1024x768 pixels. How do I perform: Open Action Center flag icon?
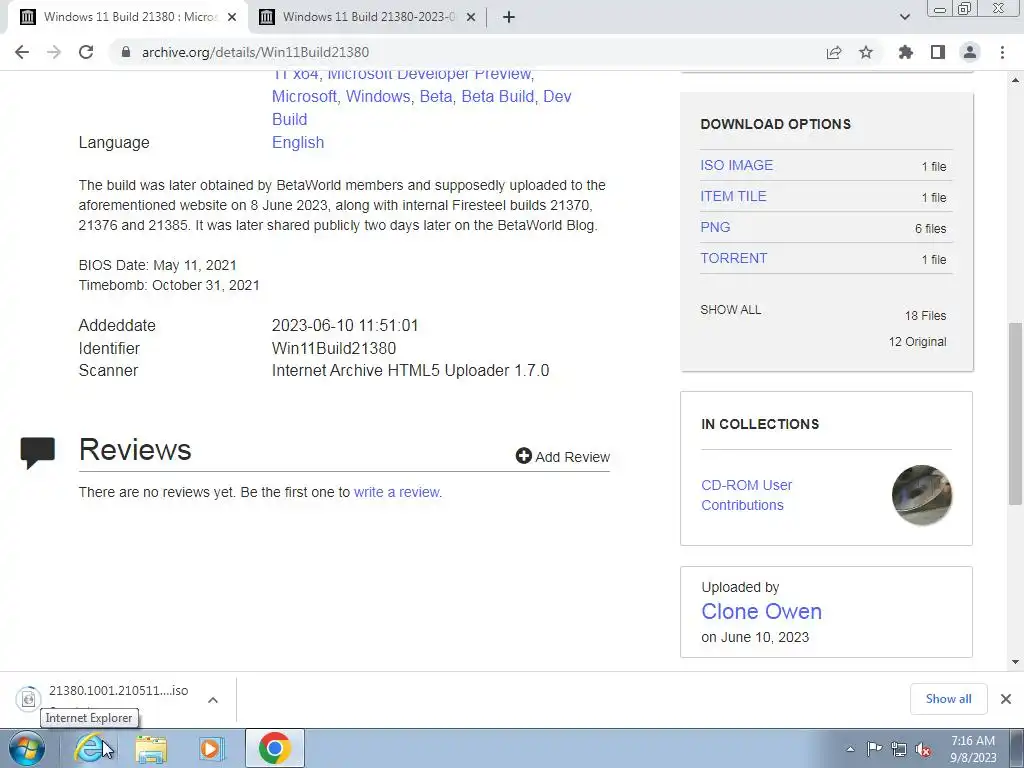[x=874, y=749]
